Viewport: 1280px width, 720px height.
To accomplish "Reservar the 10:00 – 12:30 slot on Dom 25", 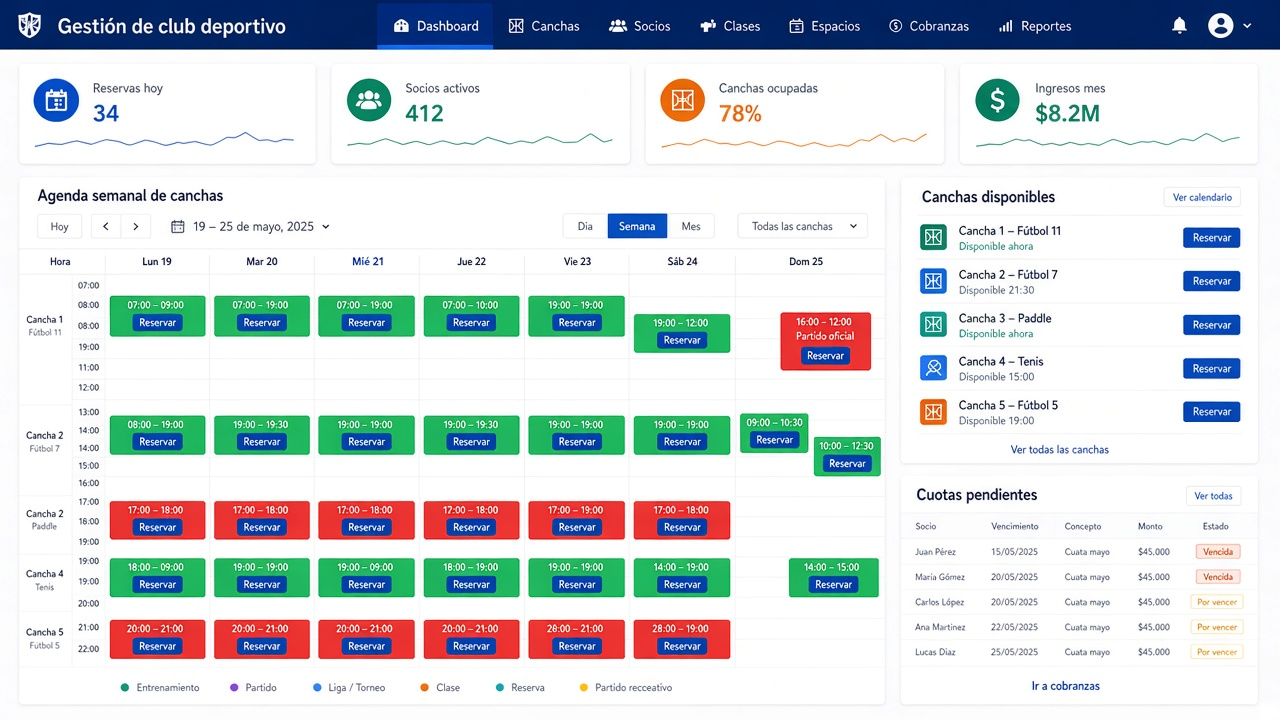I will coord(847,464).
